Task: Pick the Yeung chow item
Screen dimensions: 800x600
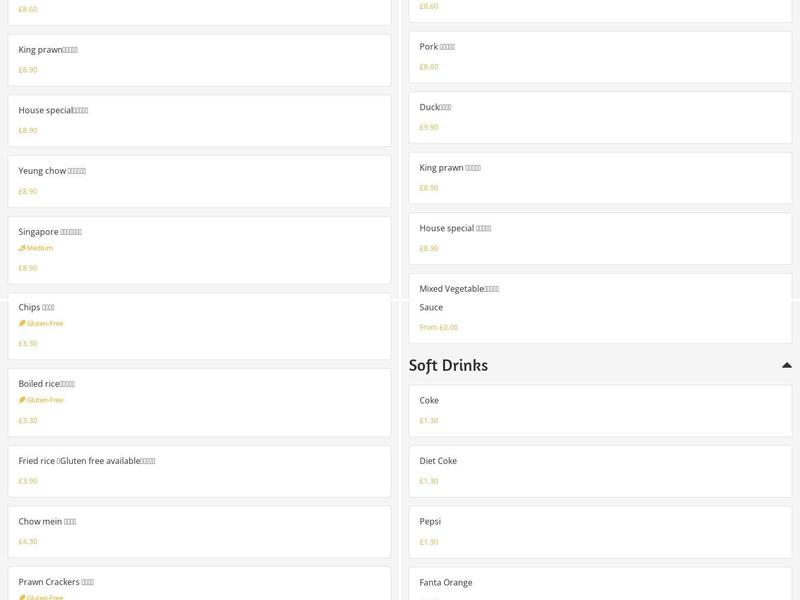Action: [x=199, y=181]
